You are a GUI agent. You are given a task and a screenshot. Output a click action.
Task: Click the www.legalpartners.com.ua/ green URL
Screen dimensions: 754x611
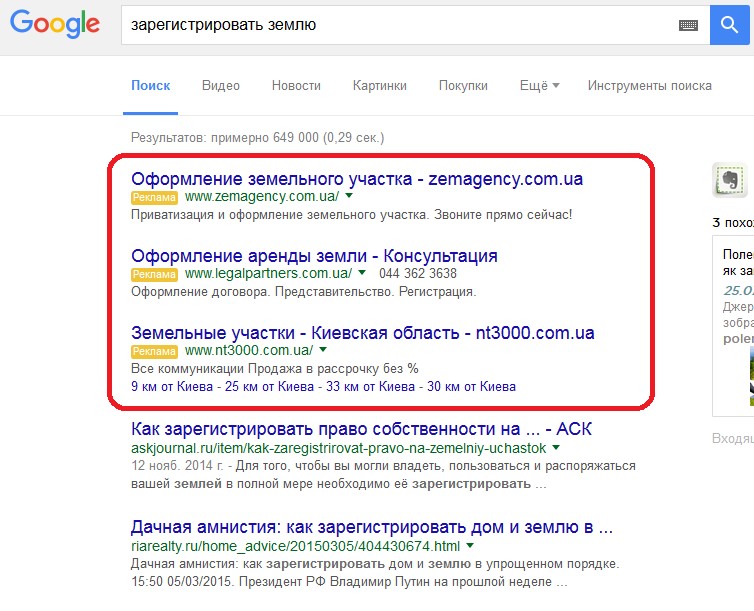click(268, 273)
